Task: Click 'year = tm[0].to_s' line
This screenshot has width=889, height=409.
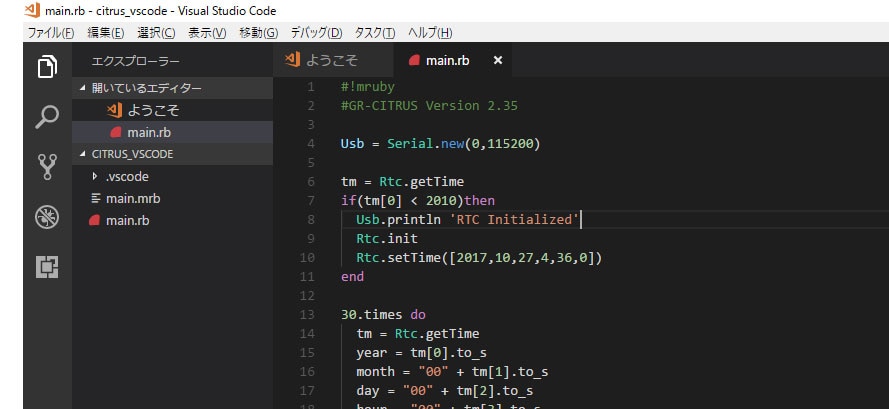Action: (x=421, y=352)
